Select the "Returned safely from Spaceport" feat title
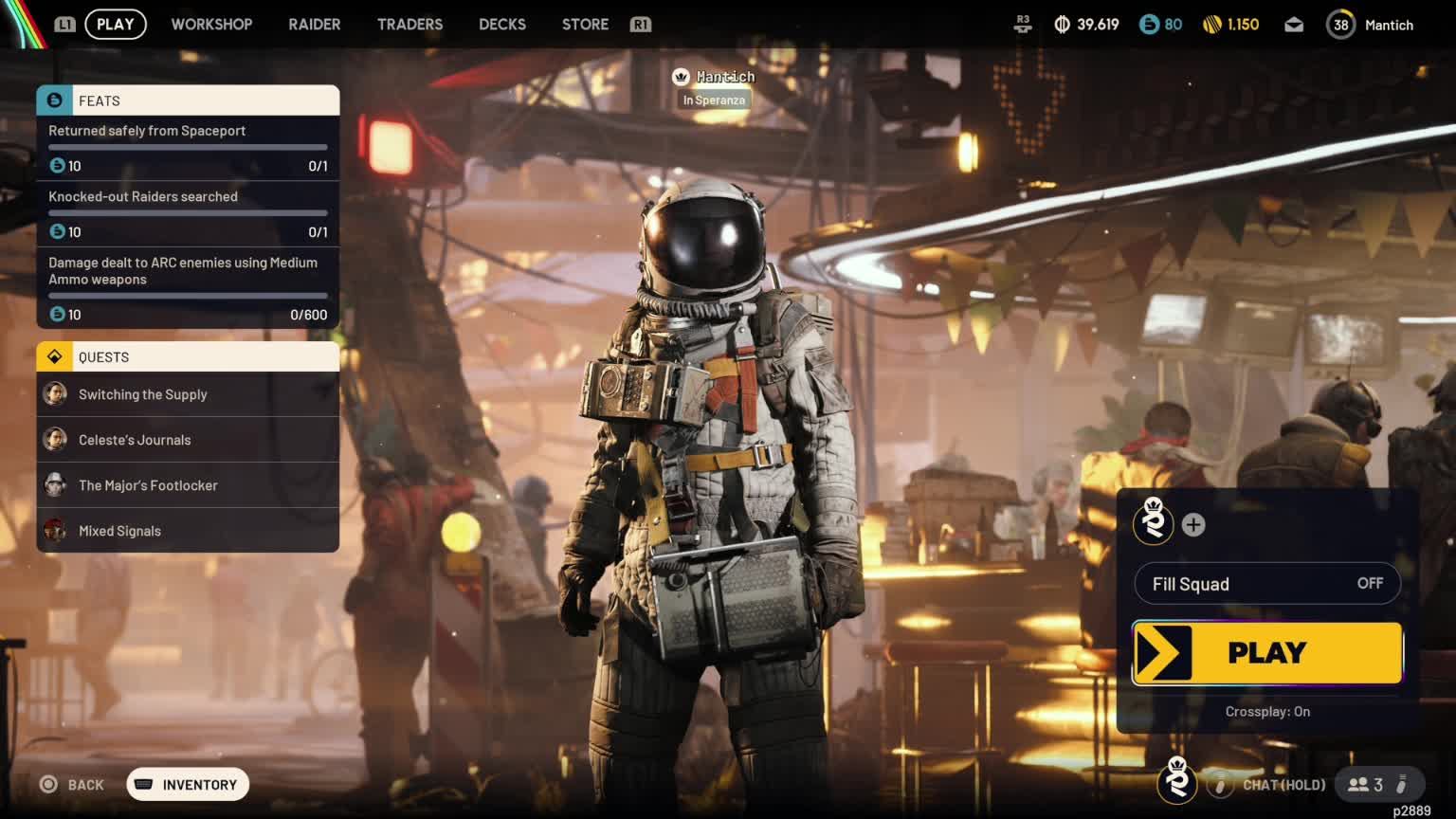Image resolution: width=1456 pixels, height=819 pixels. 147,131
